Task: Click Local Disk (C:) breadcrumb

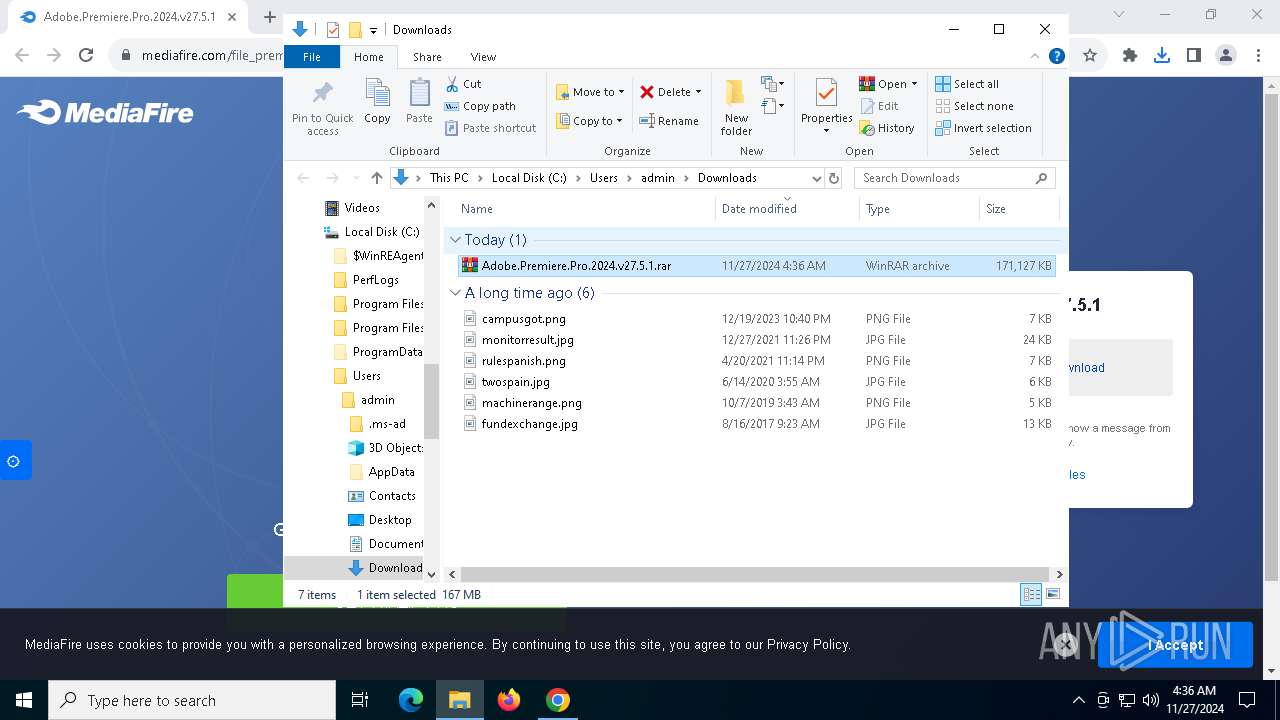Action: 529,178
